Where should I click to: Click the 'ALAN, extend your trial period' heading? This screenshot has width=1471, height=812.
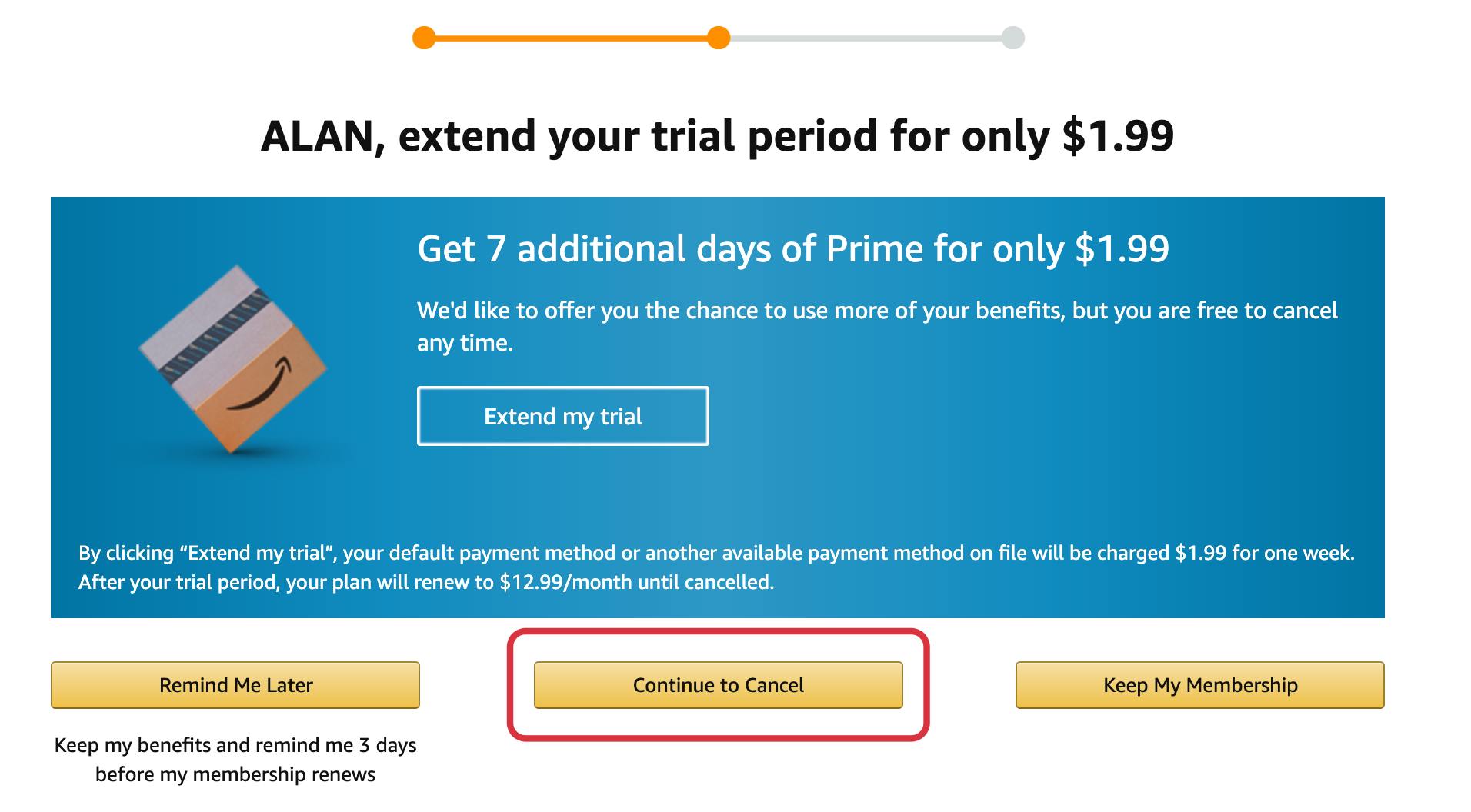[x=718, y=136]
